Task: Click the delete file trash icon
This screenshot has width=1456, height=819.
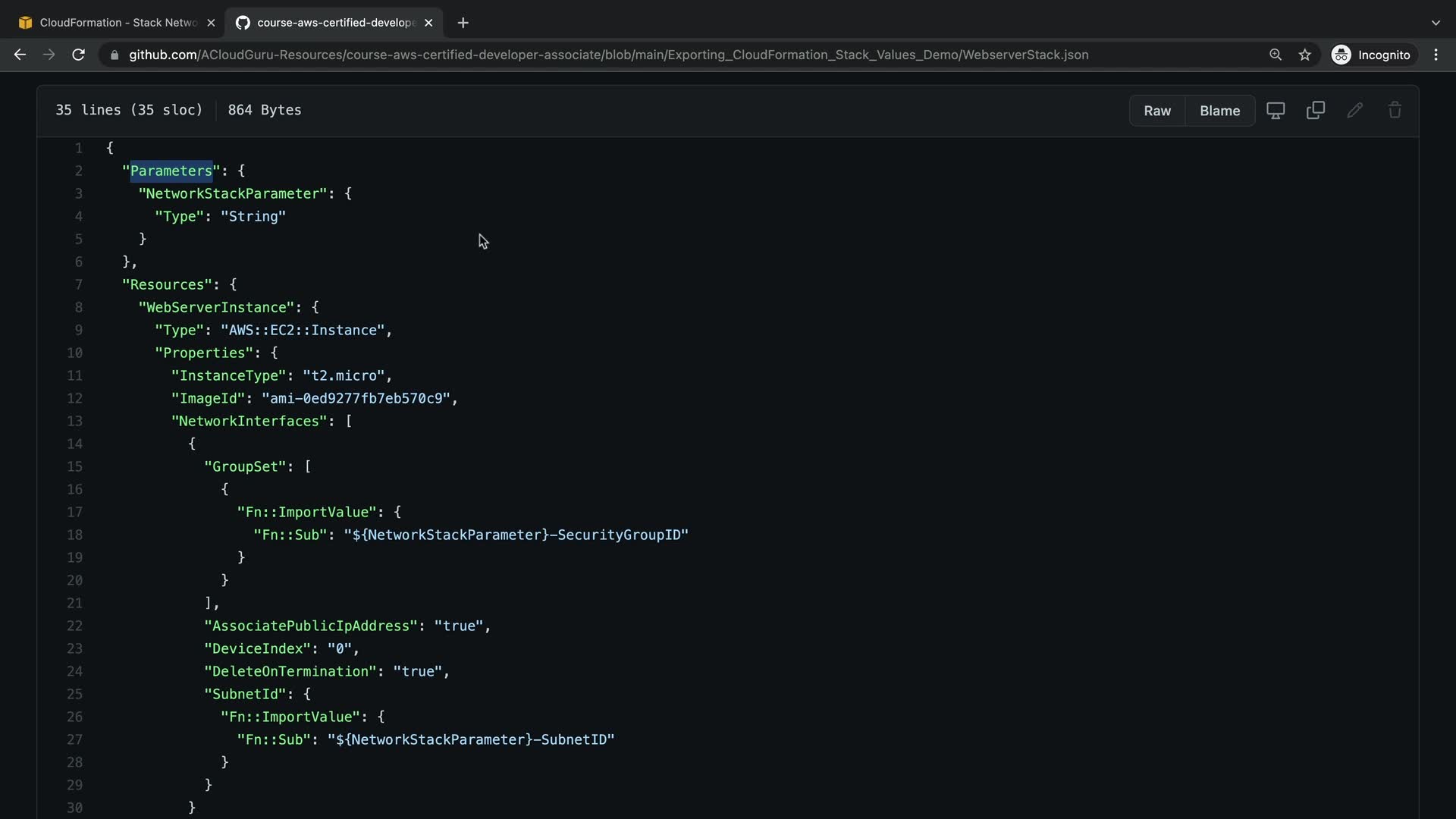Action: [x=1395, y=111]
